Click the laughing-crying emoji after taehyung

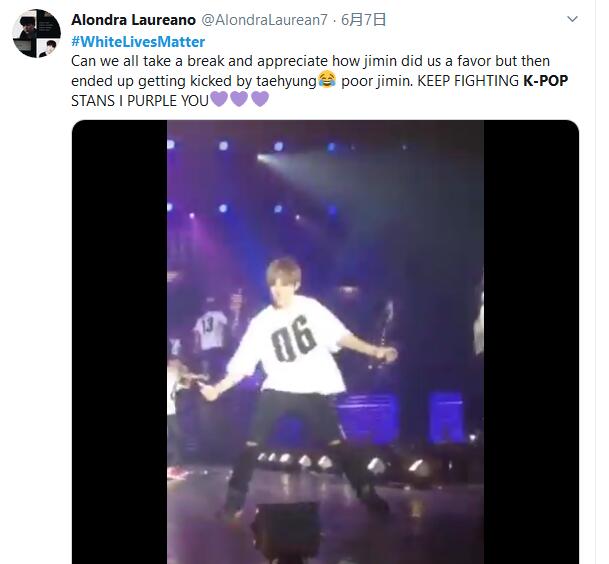pyautogui.click(x=326, y=81)
